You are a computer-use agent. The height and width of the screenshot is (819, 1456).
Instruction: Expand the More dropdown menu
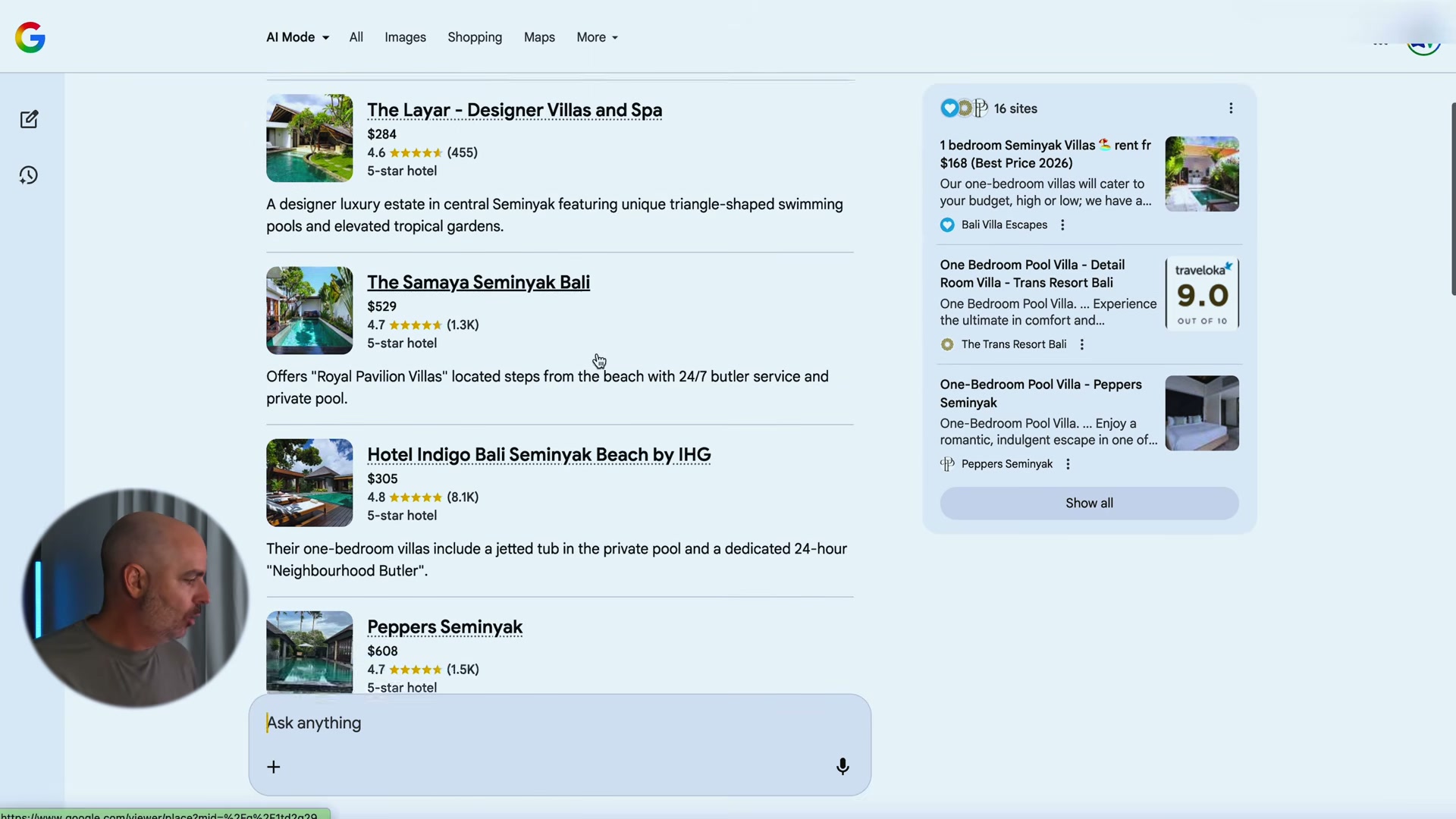pos(597,37)
